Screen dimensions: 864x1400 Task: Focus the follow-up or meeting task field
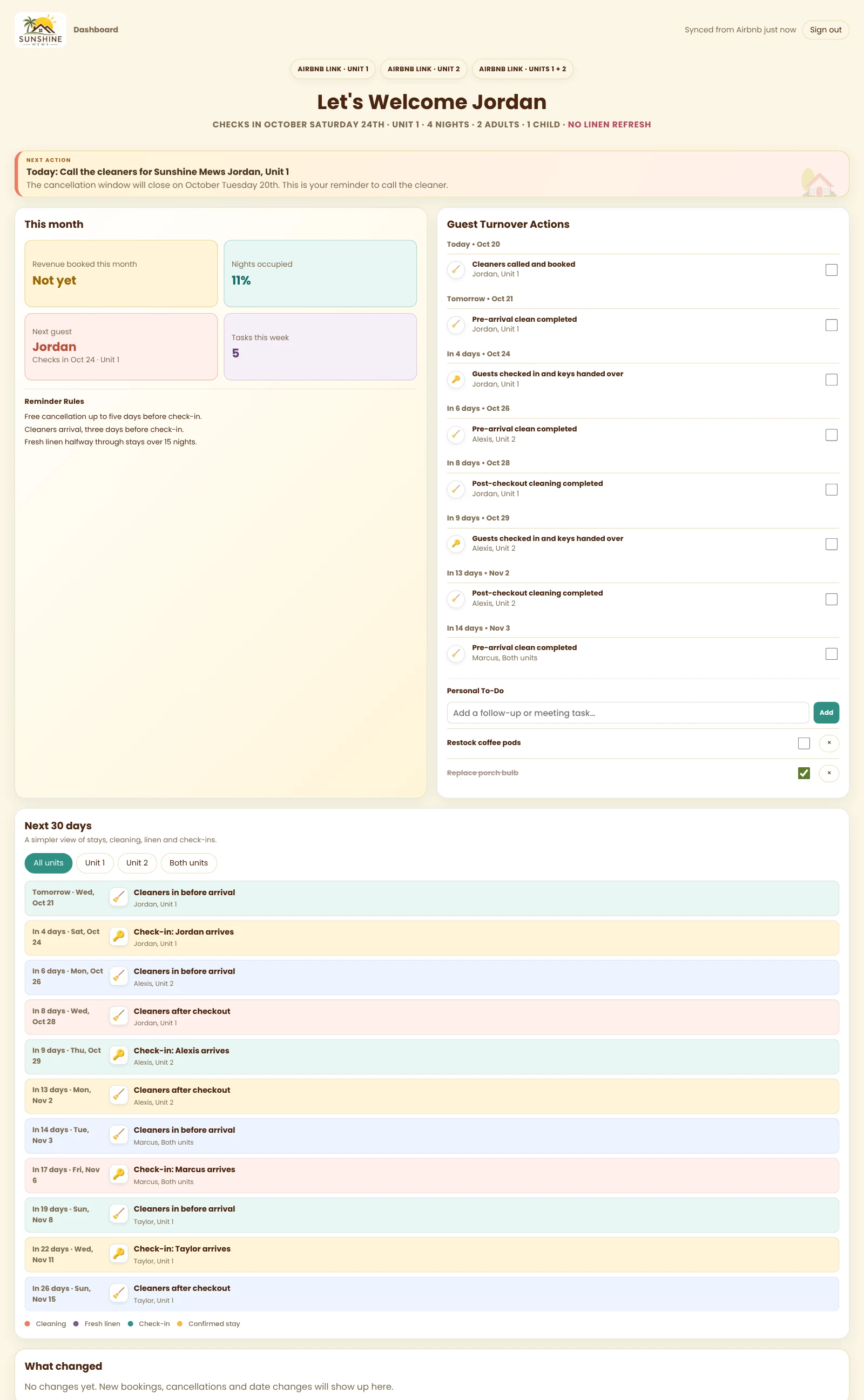[x=627, y=712]
